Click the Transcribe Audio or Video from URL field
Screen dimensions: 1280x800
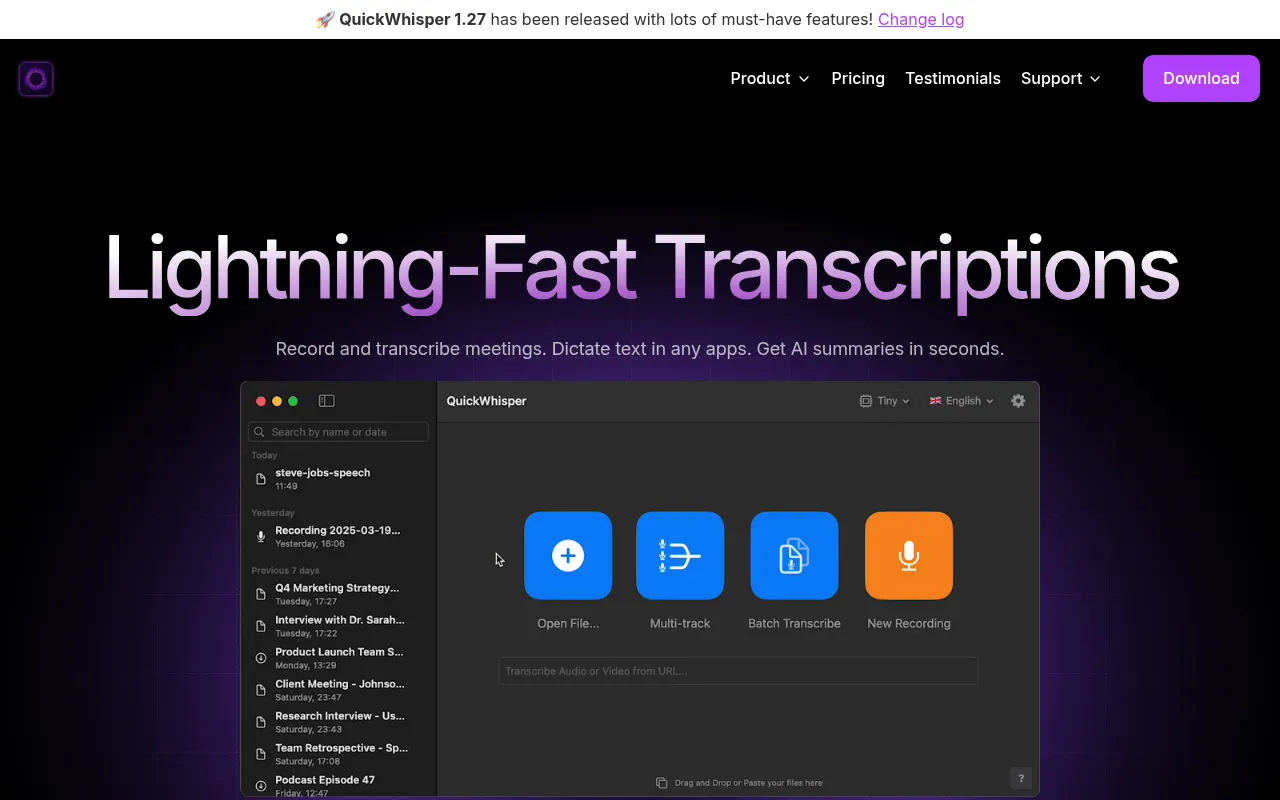pyautogui.click(x=738, y=671)
